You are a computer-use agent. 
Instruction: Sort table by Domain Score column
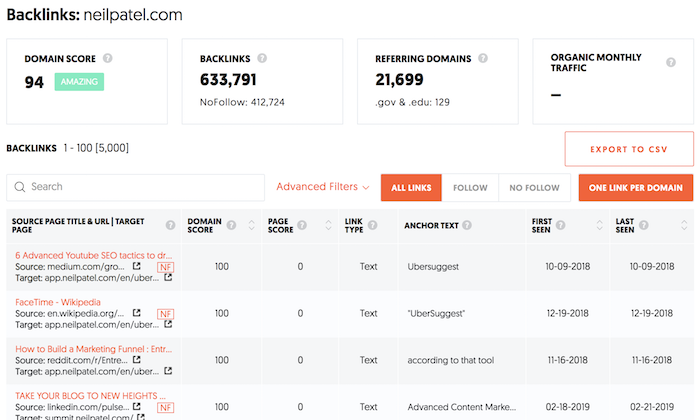click(251, 225)
